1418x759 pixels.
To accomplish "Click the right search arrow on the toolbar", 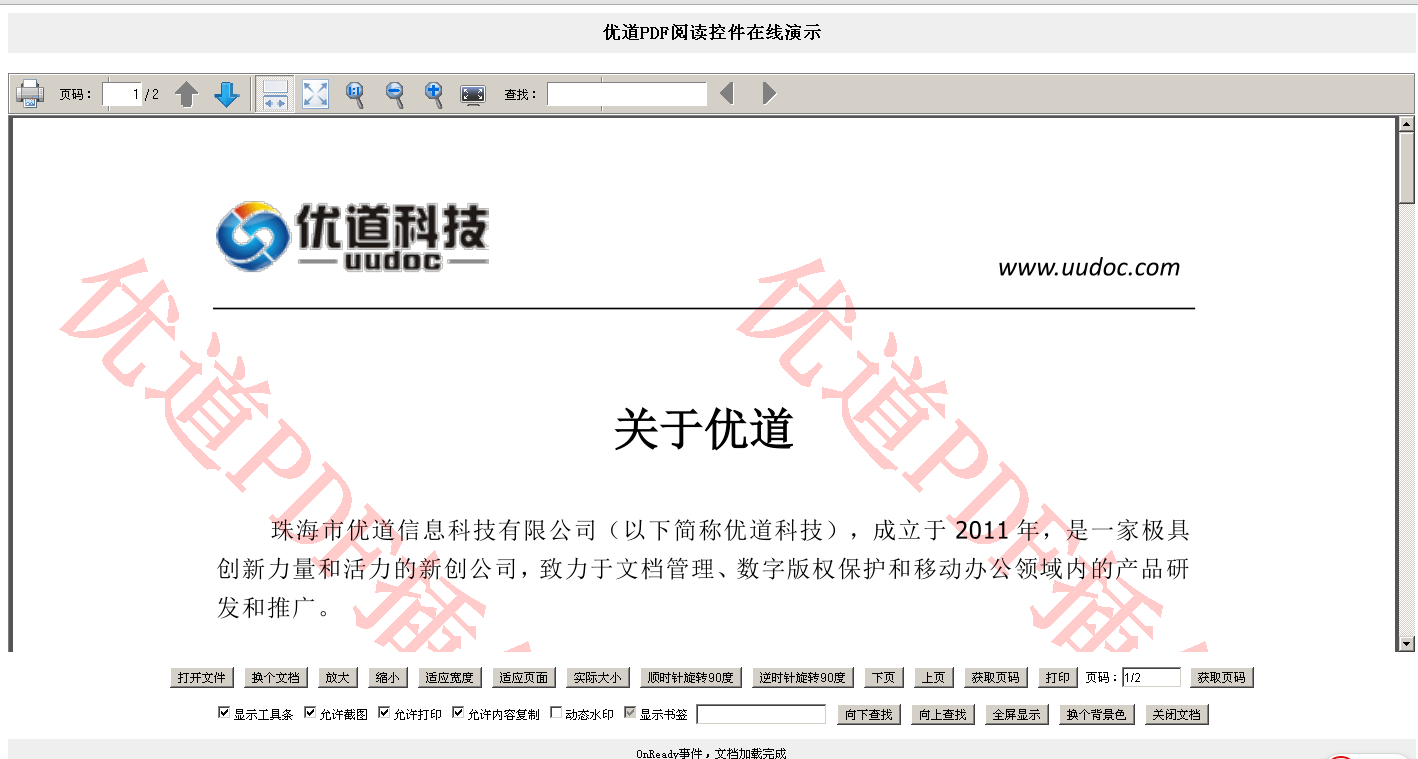I will pos(768,93).
